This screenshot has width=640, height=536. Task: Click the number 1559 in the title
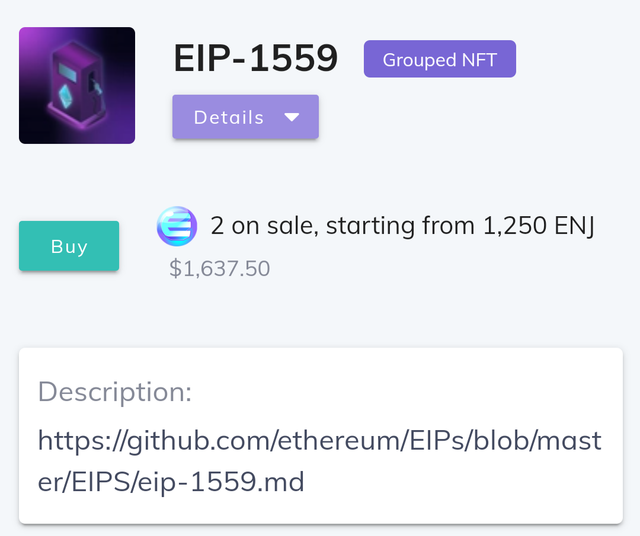[x=294, y=58]
